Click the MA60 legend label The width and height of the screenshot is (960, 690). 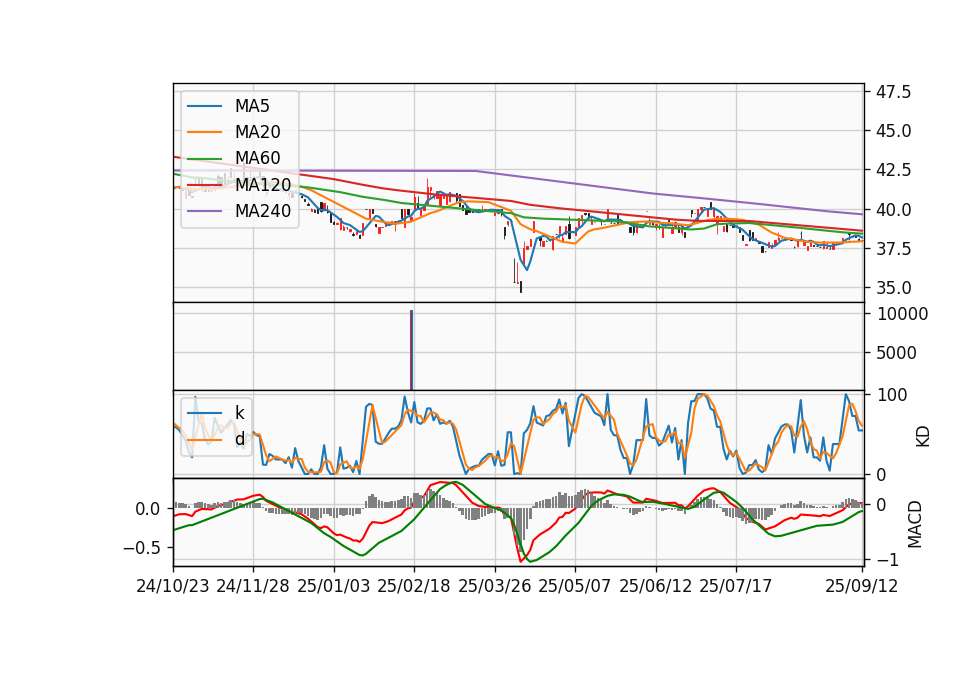point(257,158)
